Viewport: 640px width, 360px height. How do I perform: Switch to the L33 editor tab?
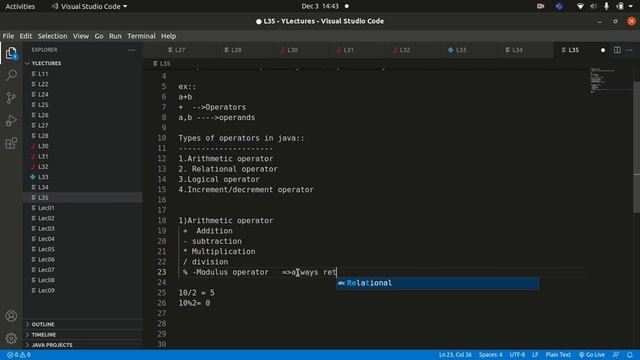click(457, 50)
